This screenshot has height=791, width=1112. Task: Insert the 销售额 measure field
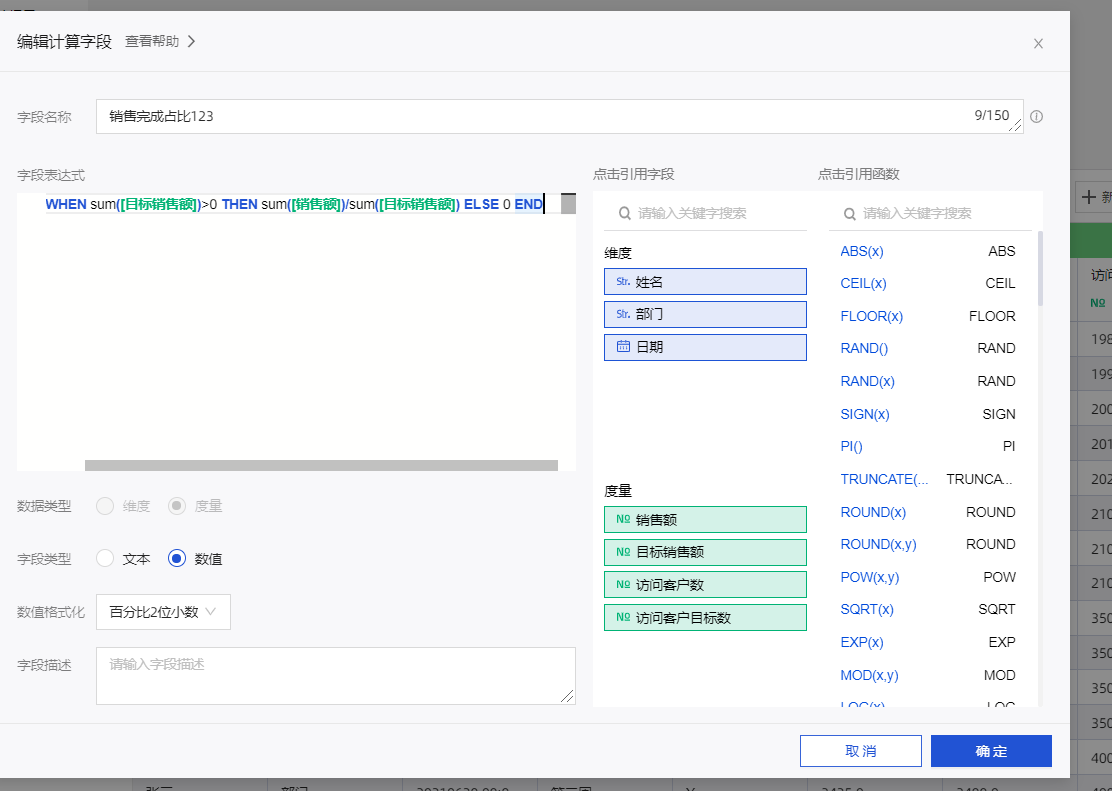coord(705,519)
